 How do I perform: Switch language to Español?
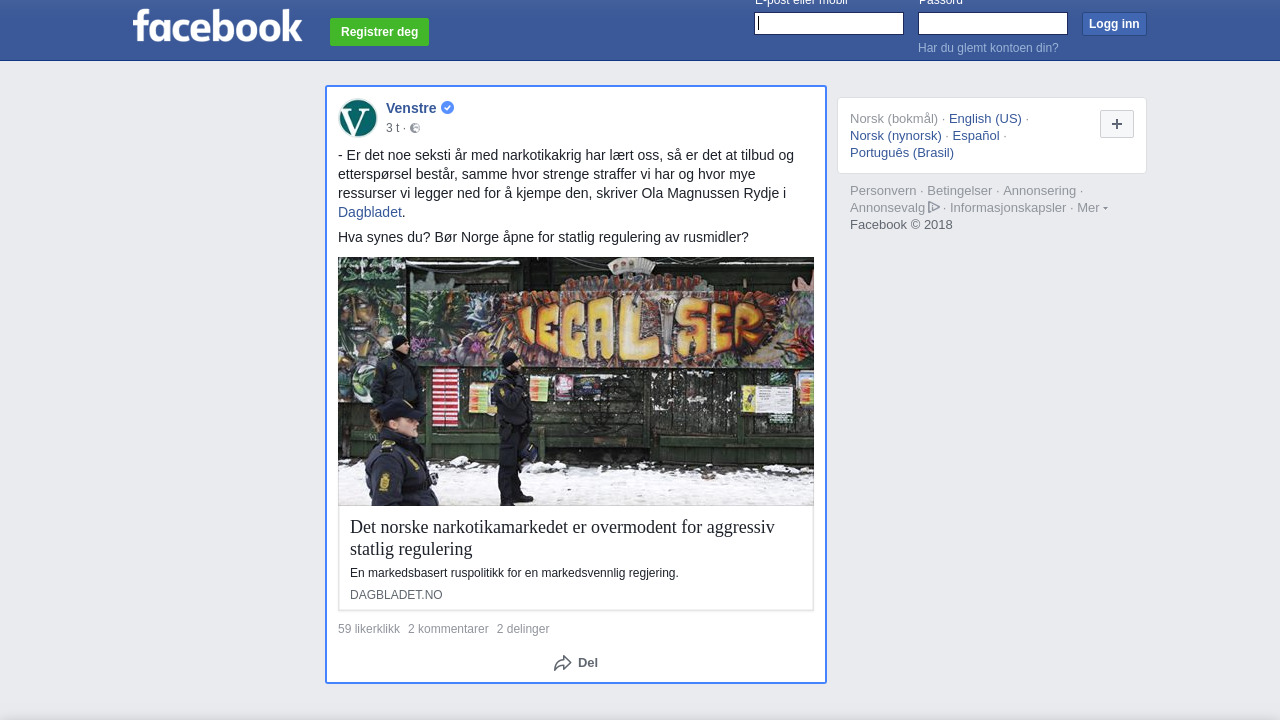point(976,135)
